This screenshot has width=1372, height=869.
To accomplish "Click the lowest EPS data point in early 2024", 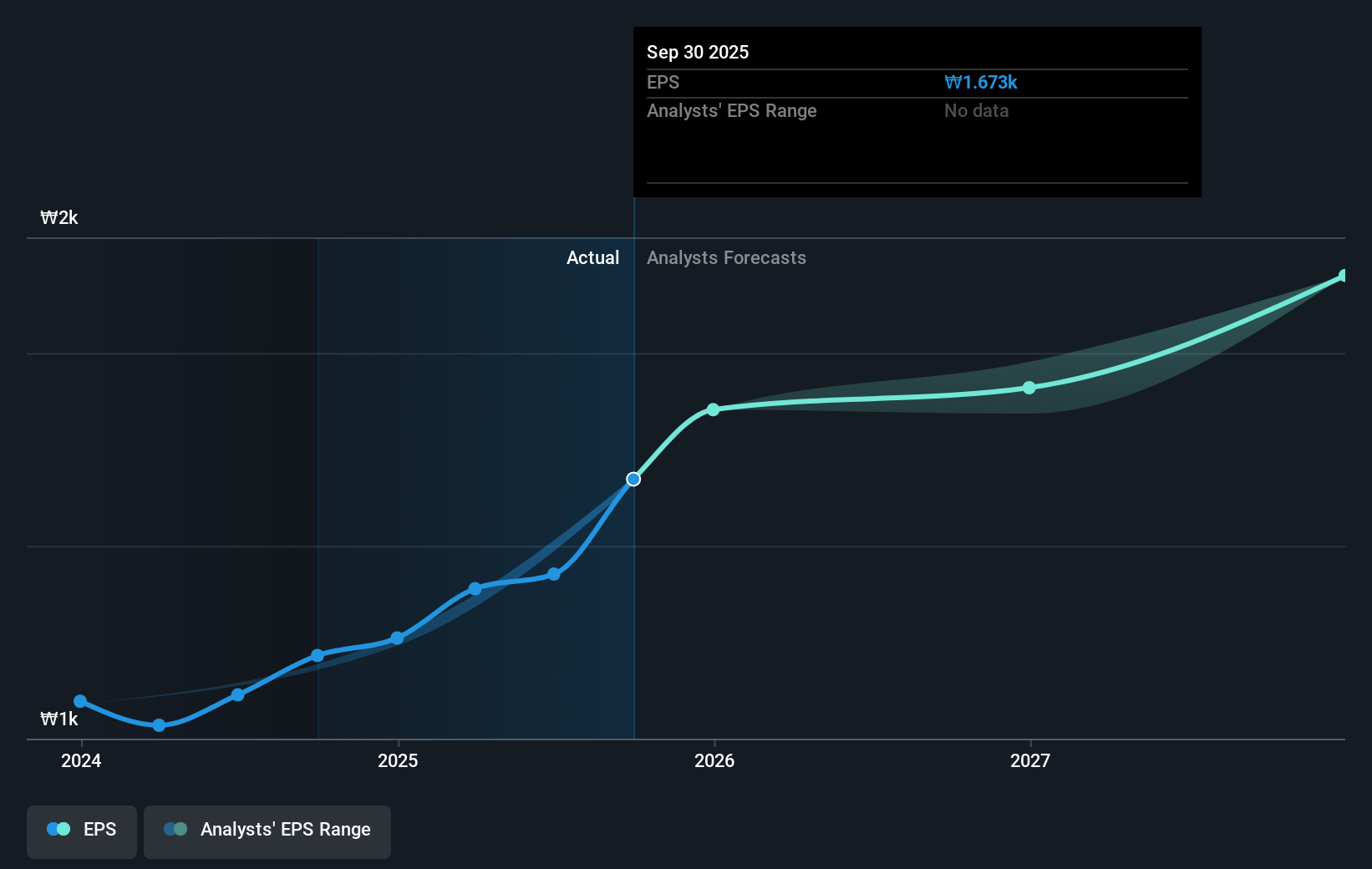I will tap(158, 726).
